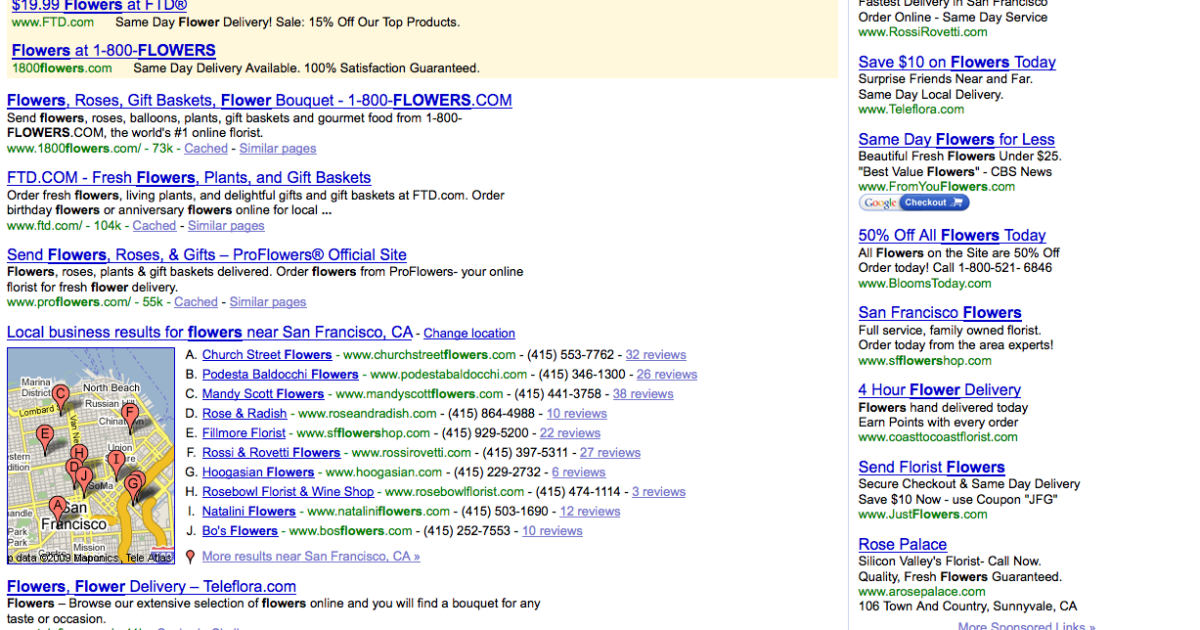Click More Sponsored Links
Viewport: 1200px width, 630px height.
click(x=1027, y=626)
